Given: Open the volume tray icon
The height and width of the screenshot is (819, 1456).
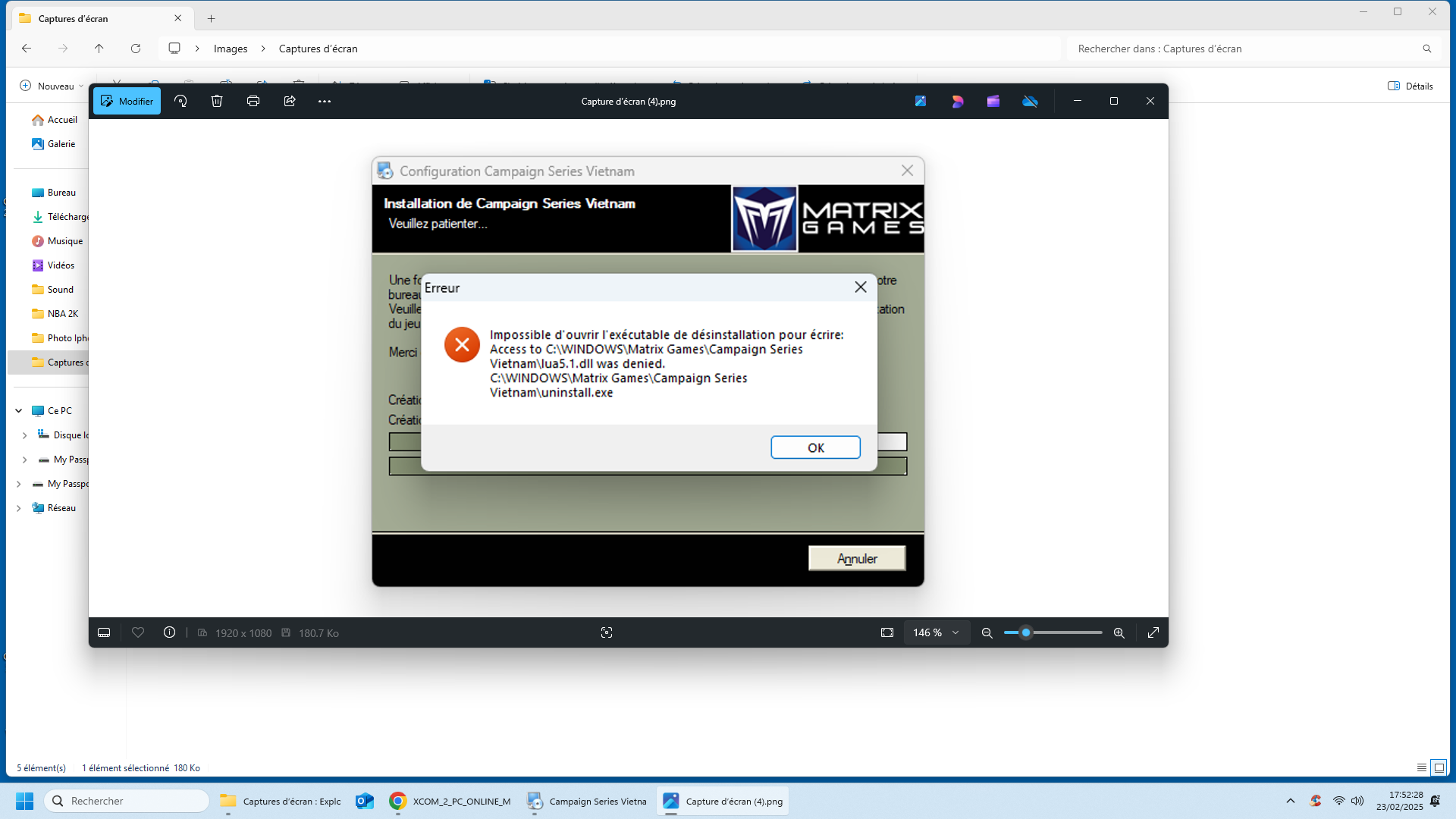Looking at the screenshot, I should tap(1357, 801).
